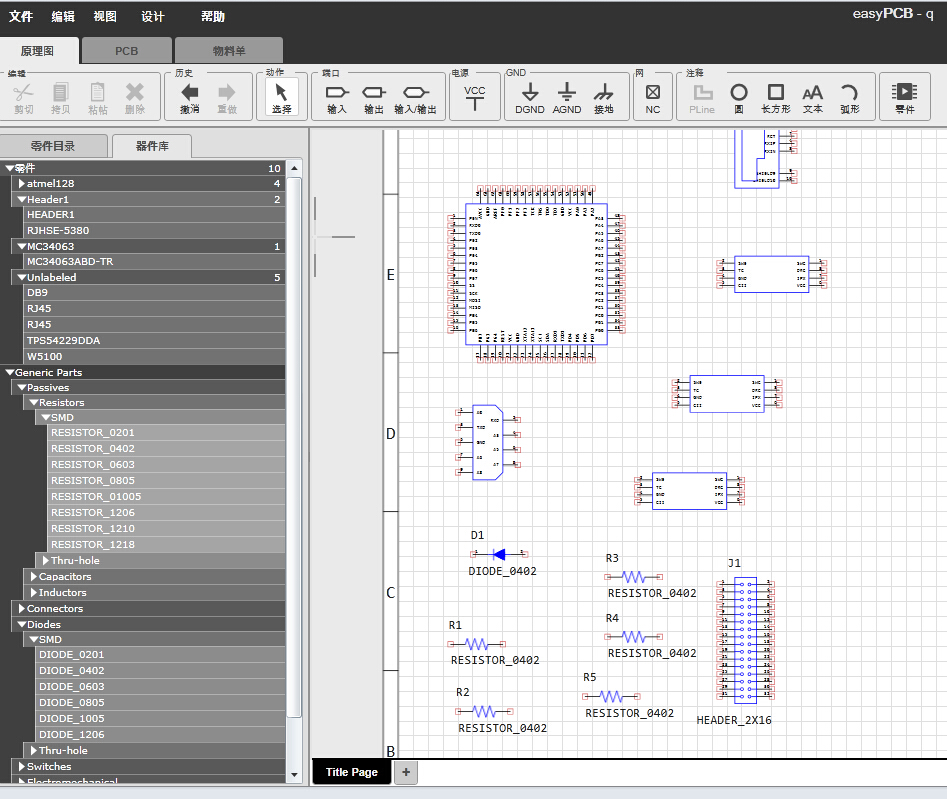Undo with the 撤消 arrow icon

(190, 92)
